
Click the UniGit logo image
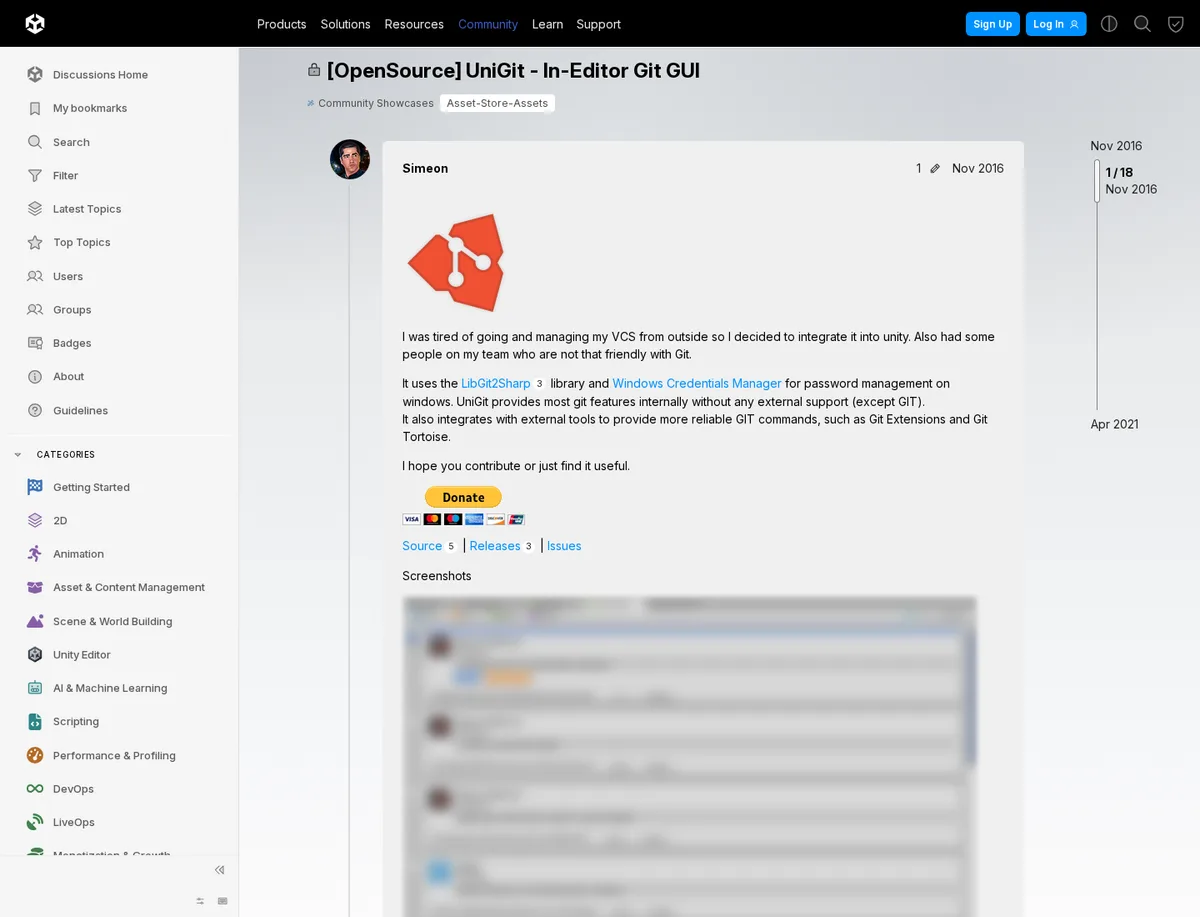click(x=455, y=262)
